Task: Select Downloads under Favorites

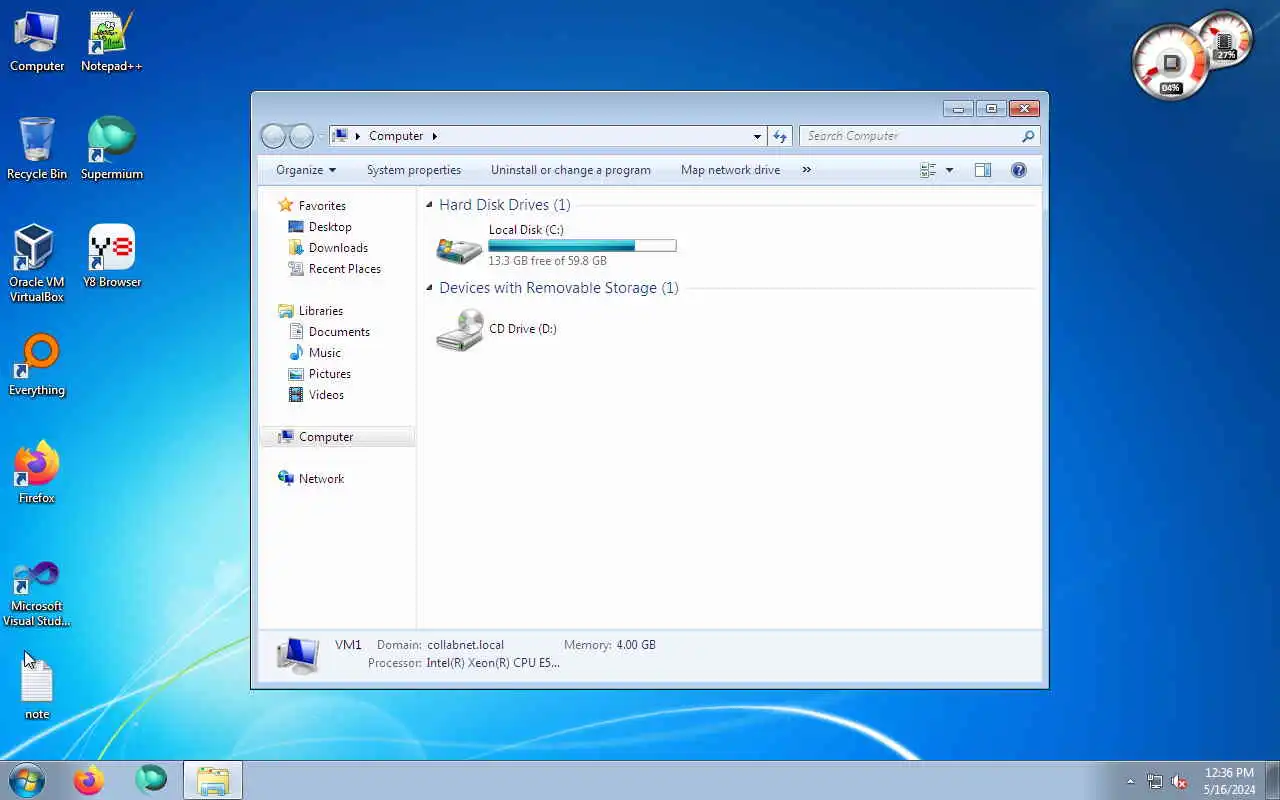Action: click(x=338, y=248)
